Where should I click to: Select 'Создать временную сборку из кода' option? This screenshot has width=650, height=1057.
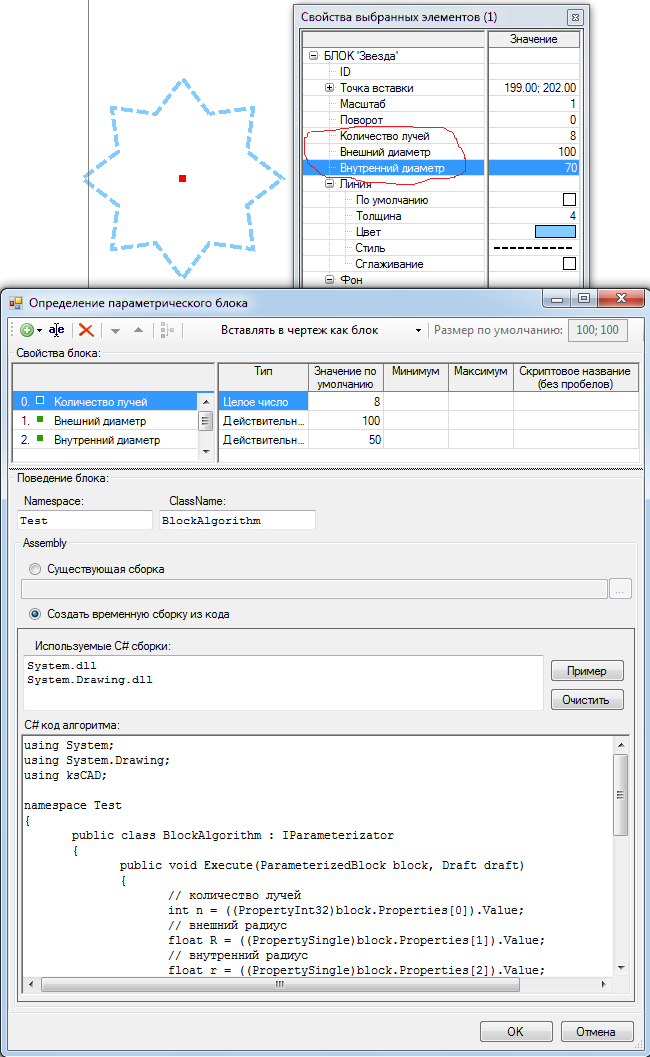point(37,614)
